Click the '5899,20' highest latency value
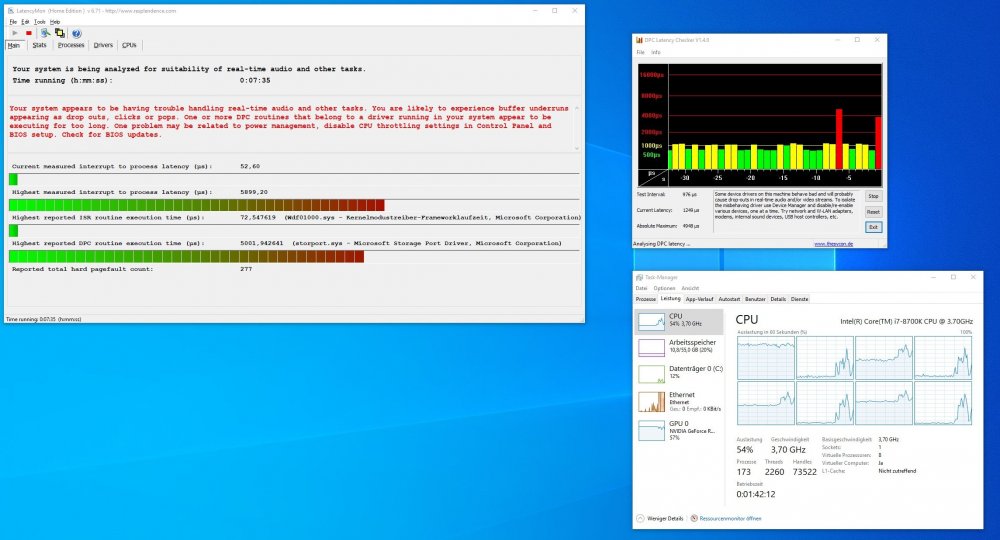 pos(254,192)
